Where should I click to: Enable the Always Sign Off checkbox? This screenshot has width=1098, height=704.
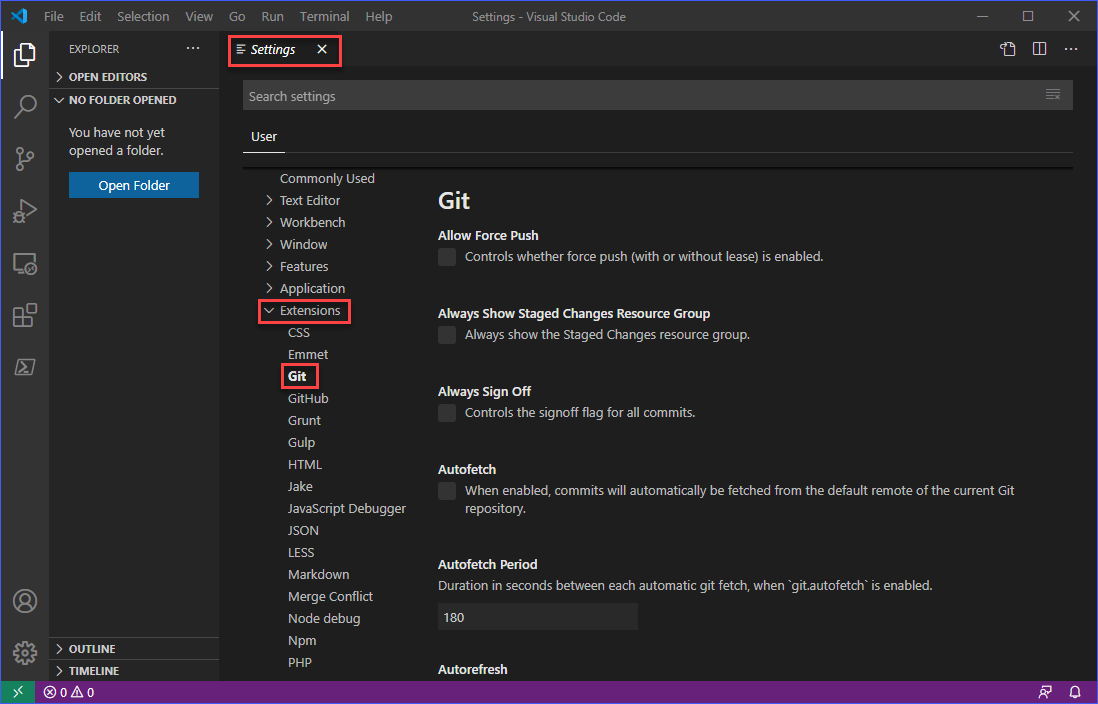pos(446,412)
